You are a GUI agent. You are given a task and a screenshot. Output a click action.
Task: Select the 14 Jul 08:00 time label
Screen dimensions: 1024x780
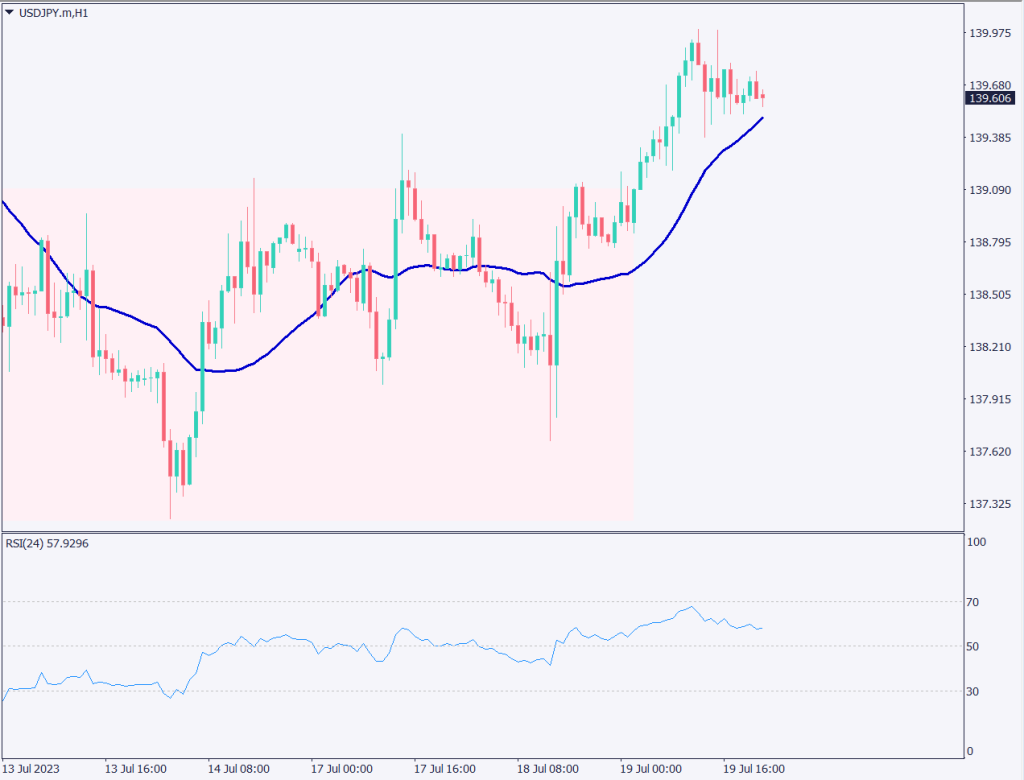click(238, 769)
